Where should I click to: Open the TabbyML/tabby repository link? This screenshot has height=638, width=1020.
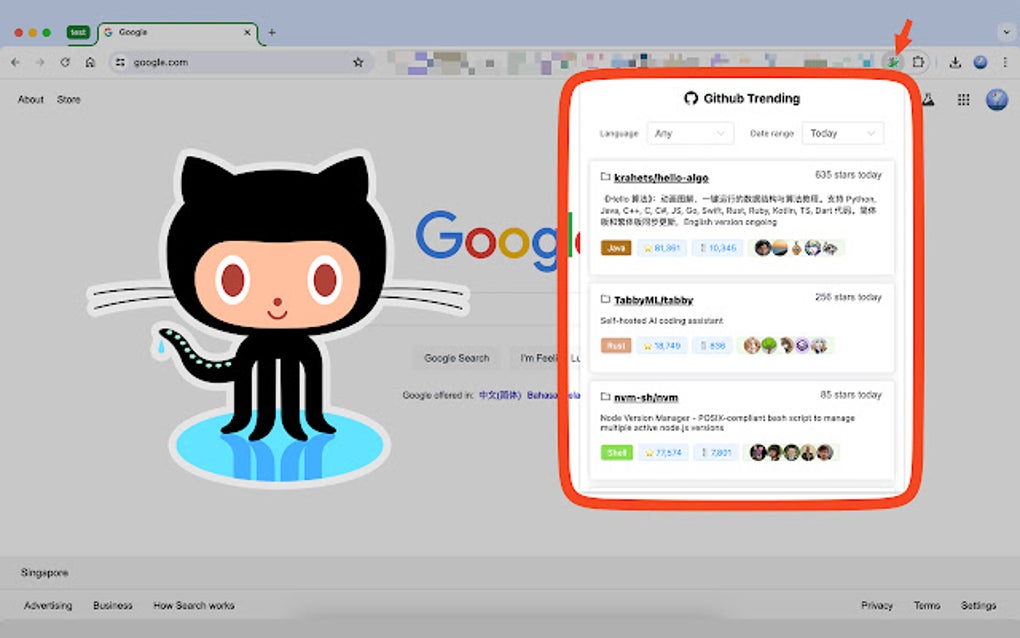(x=653, y=300)
